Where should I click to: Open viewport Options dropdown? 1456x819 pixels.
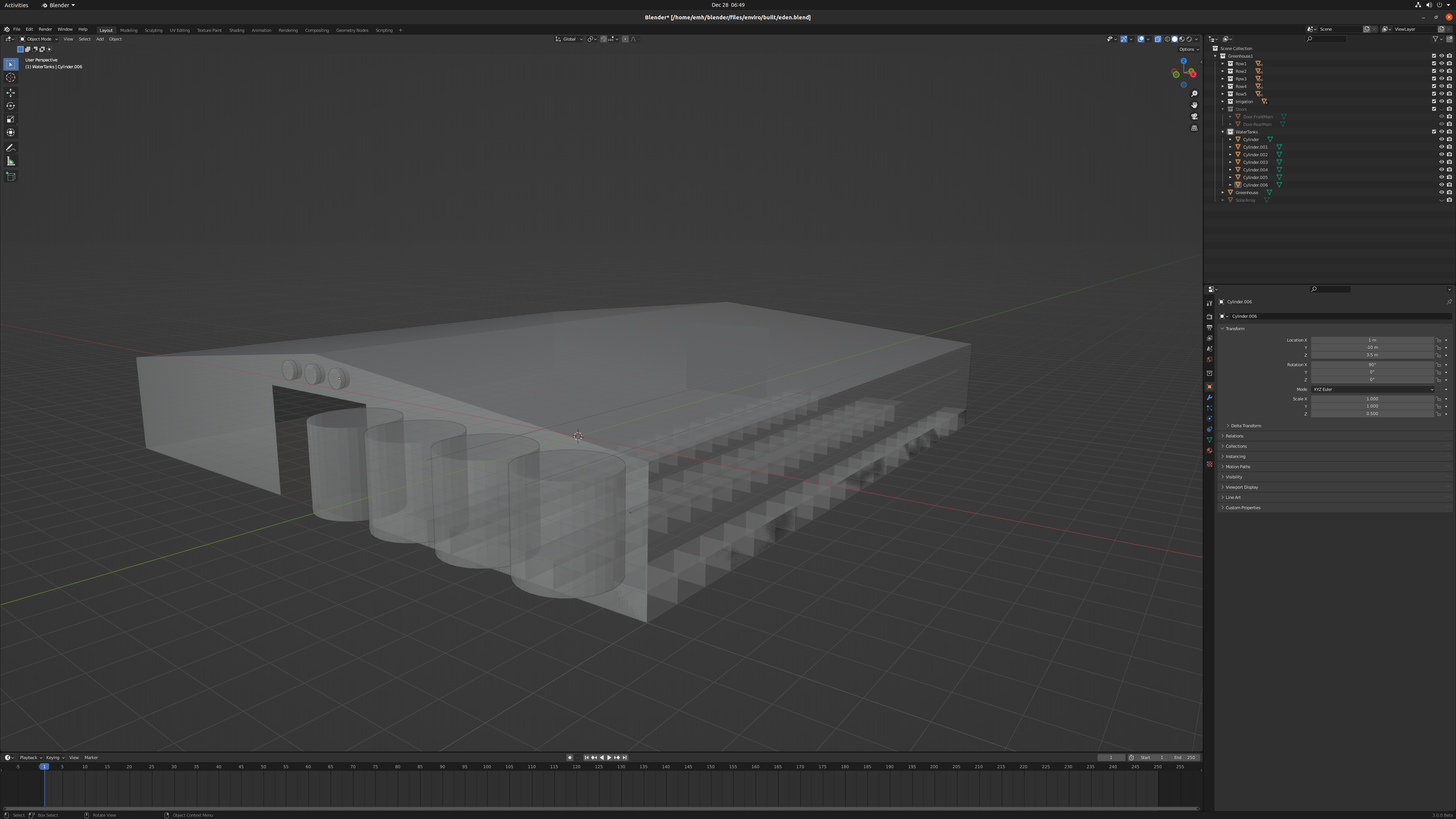click(1189, 49)
